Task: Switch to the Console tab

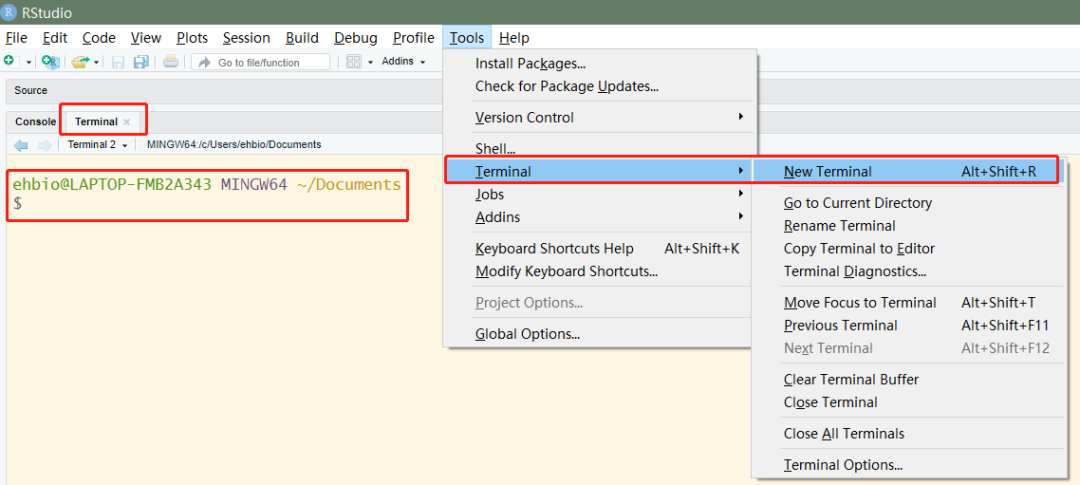Action: [x=35, y=122]
